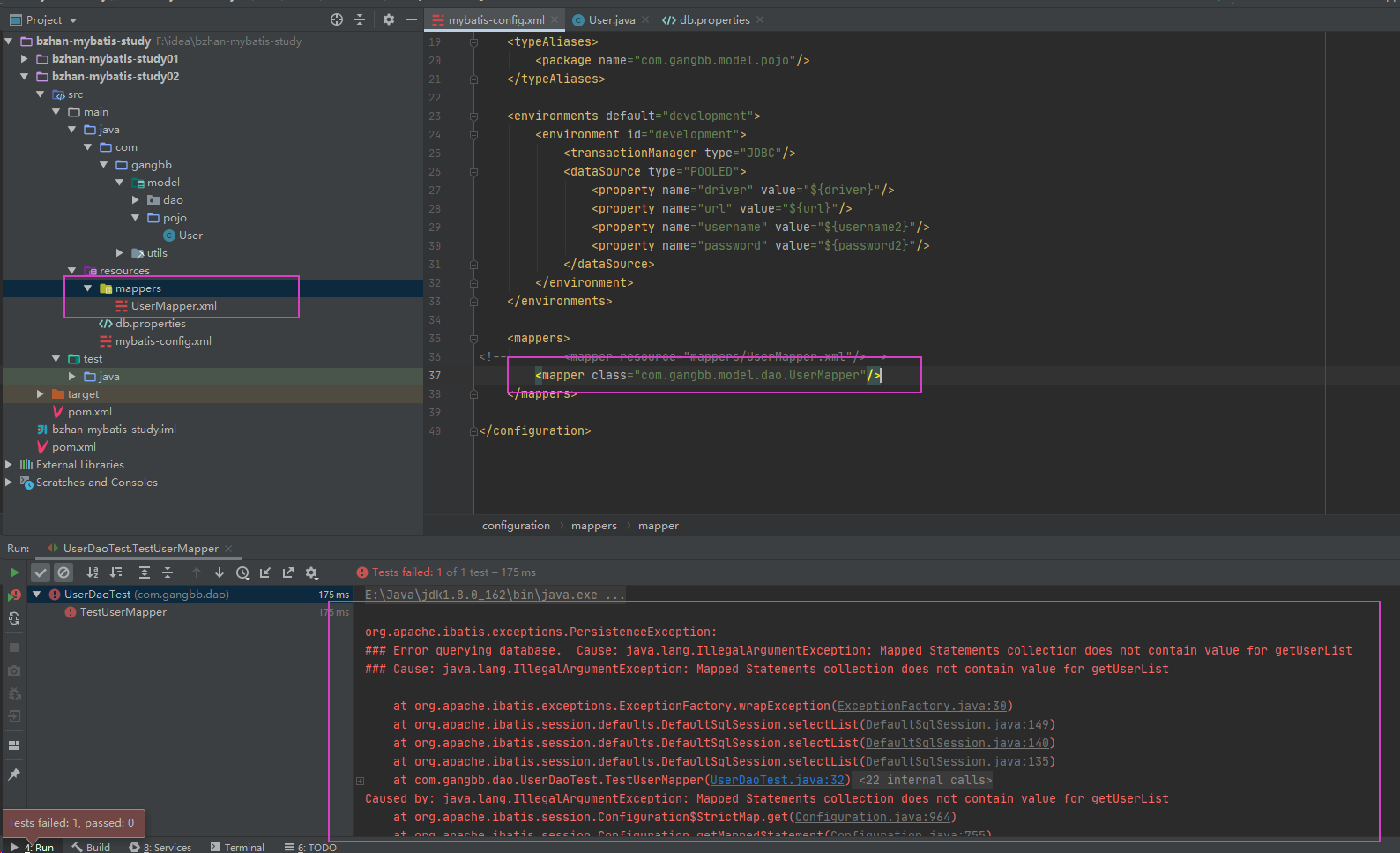Viewport: 1400px width, 853px height.
Task: Pin the Run tab with pin icon
Action: click(14, 774)
